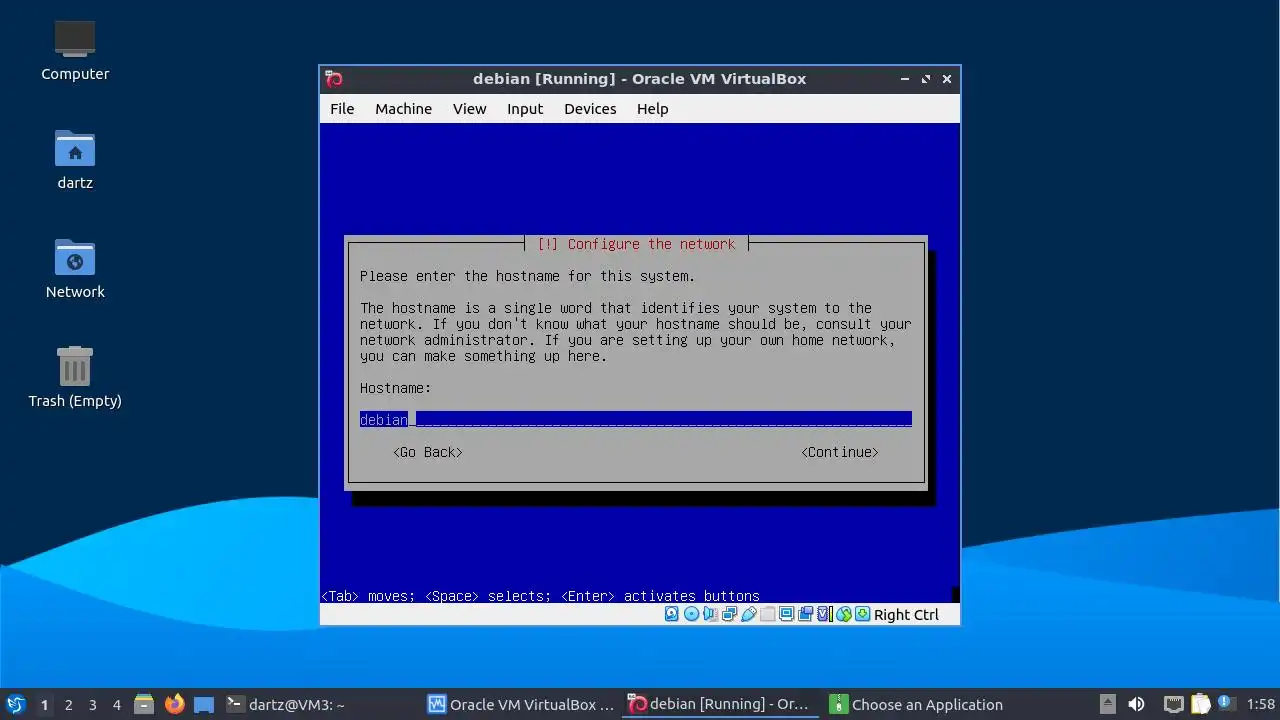Click the keyboard capture green arrow icon
The image size is (1280, 720).
tap(862, 614)
